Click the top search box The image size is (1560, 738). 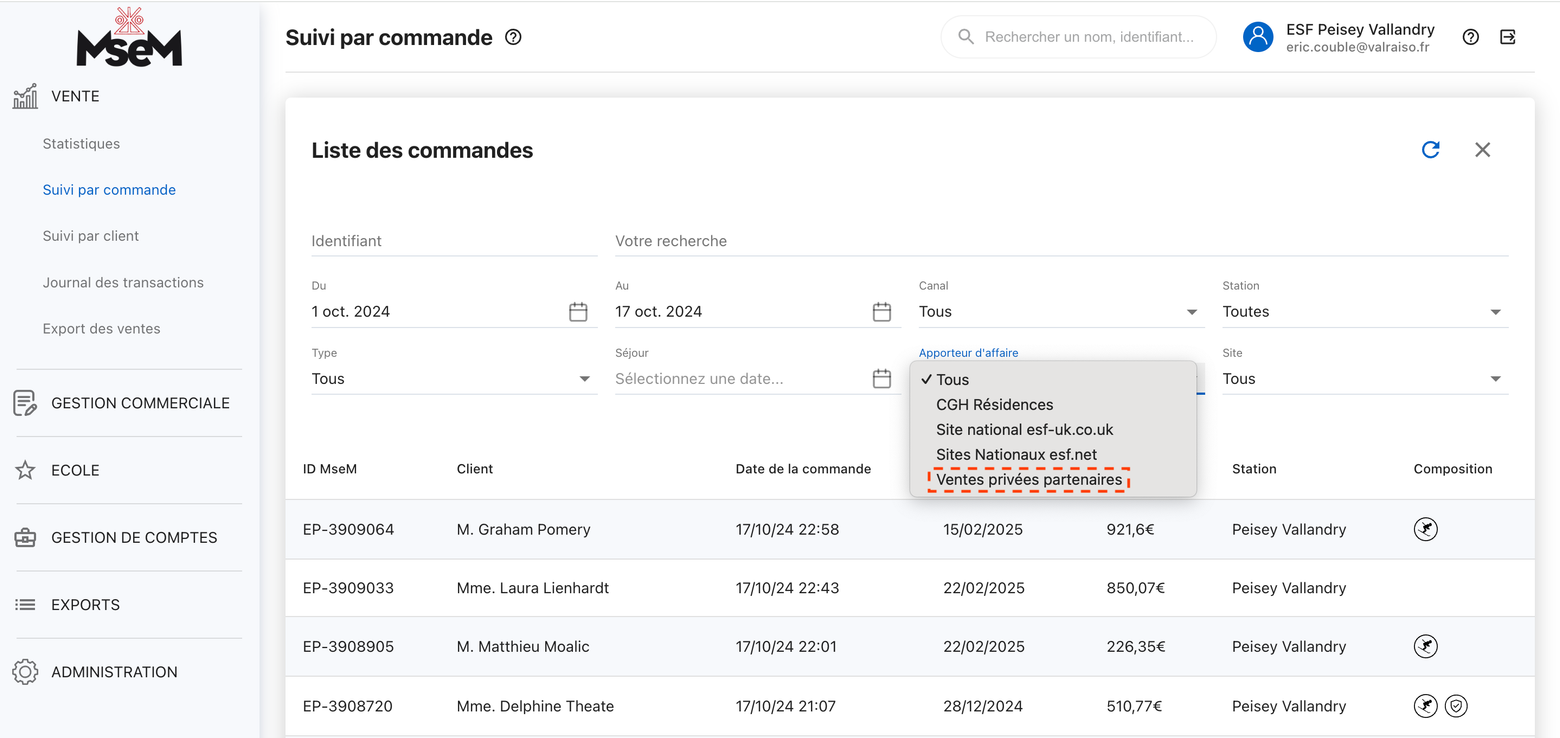1079,37
